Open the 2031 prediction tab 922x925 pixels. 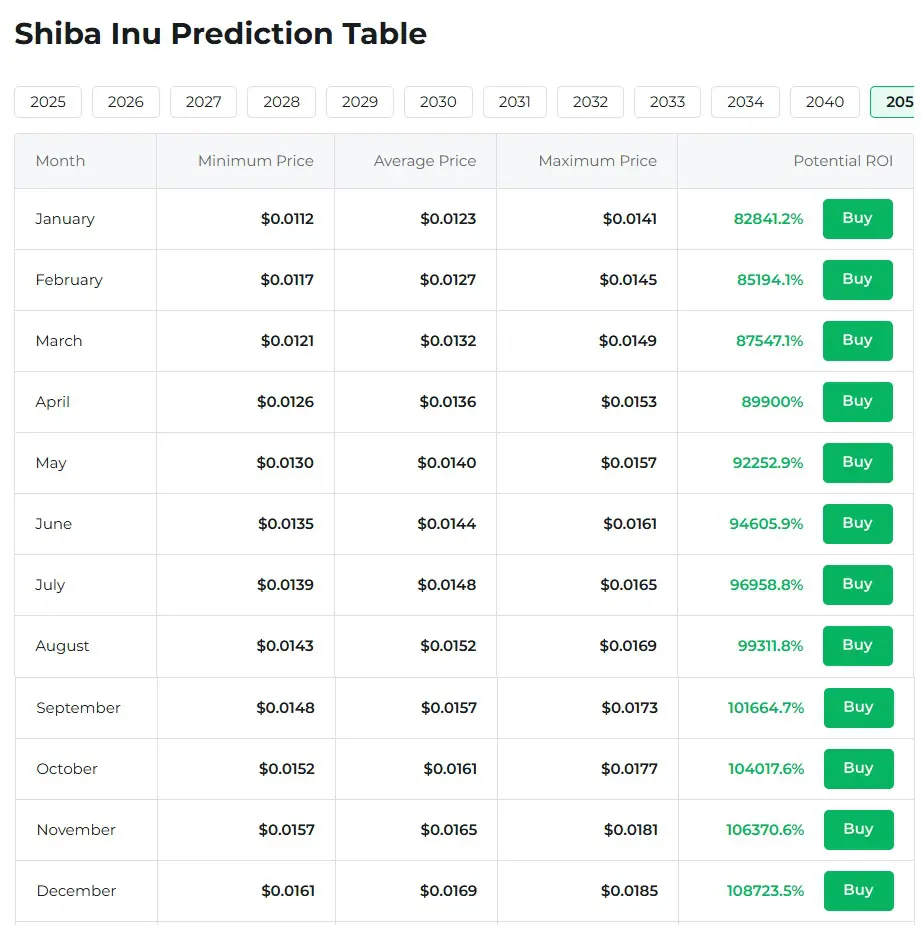pos(514,101)
